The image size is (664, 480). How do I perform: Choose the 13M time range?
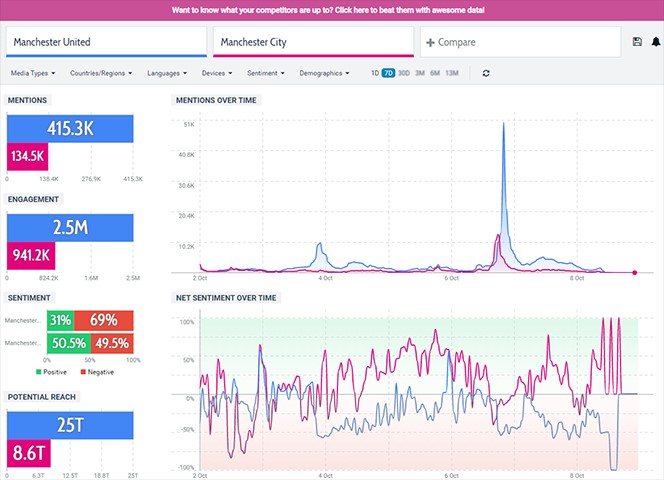[x=452, y=73]
